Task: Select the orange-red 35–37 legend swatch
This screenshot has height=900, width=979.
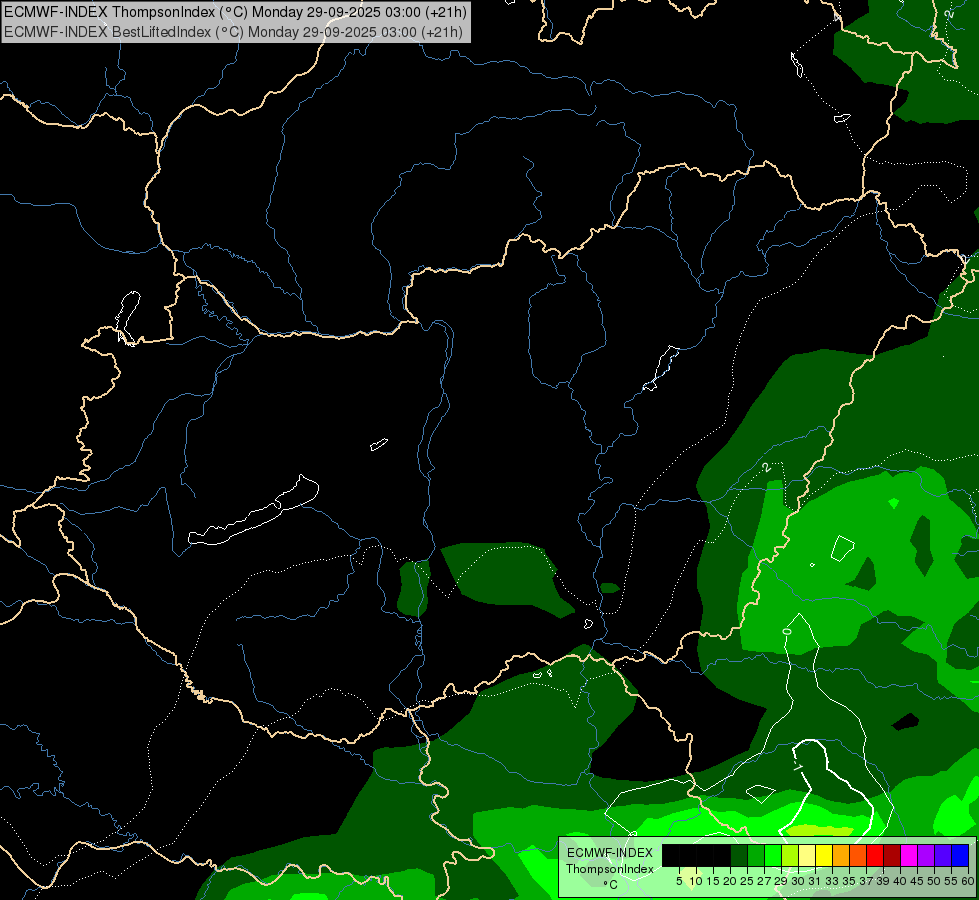Action: (858, 855)
